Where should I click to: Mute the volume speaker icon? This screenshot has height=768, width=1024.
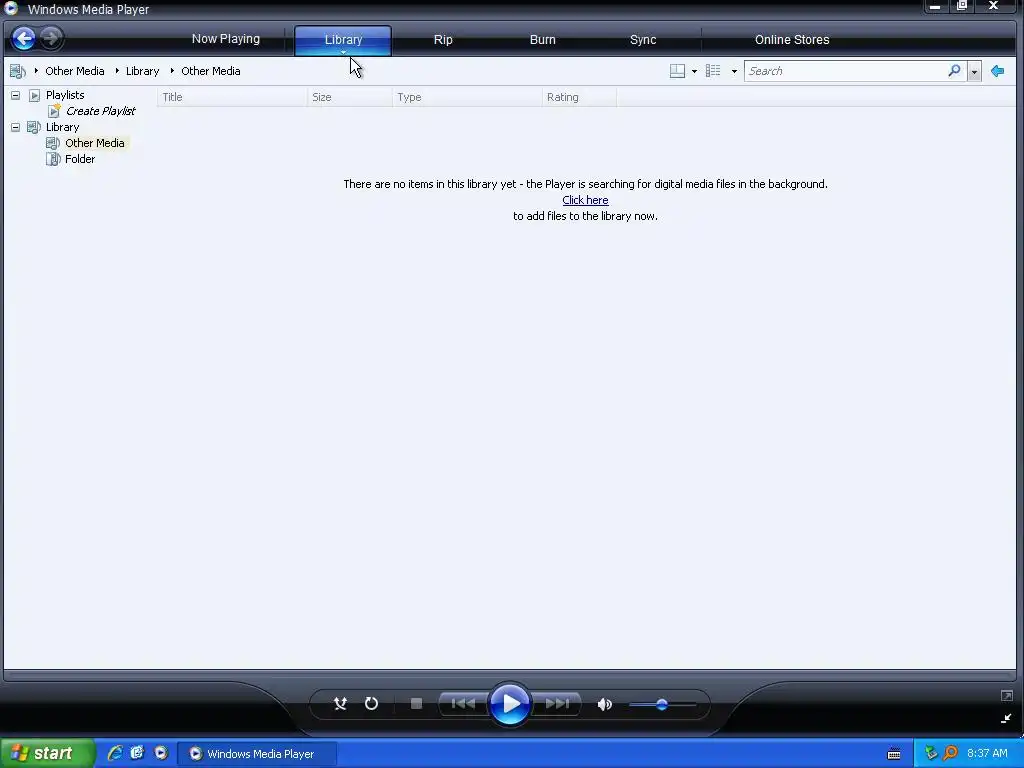click(605, 704)
